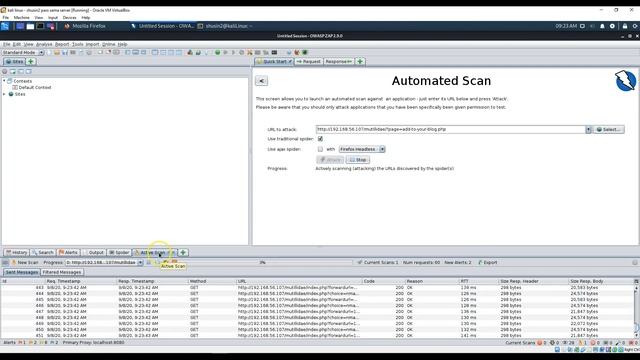
Task: Switch to the History tab
Action: tap(16, 253)
